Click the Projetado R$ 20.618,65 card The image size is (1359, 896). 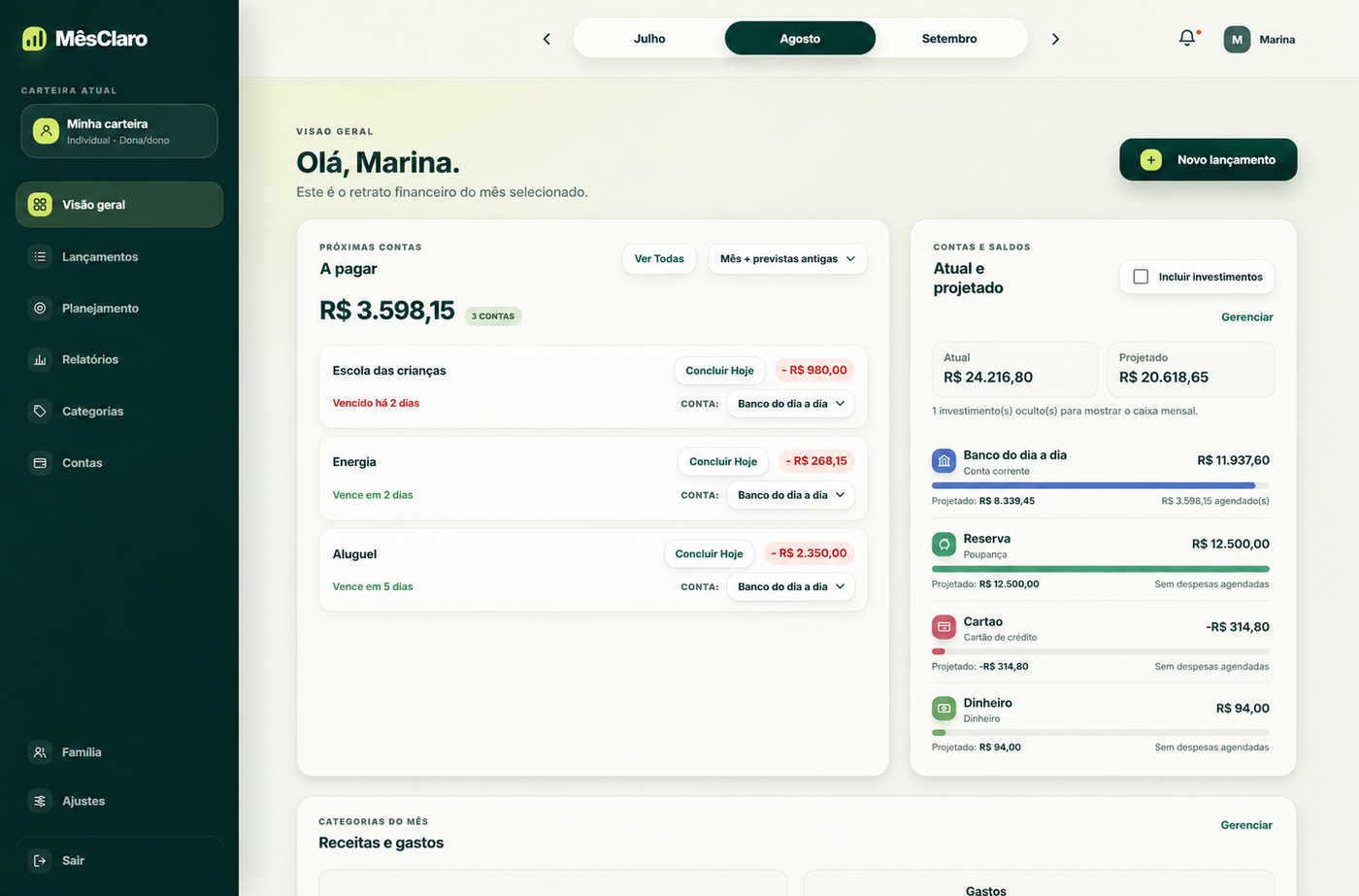1190,369
